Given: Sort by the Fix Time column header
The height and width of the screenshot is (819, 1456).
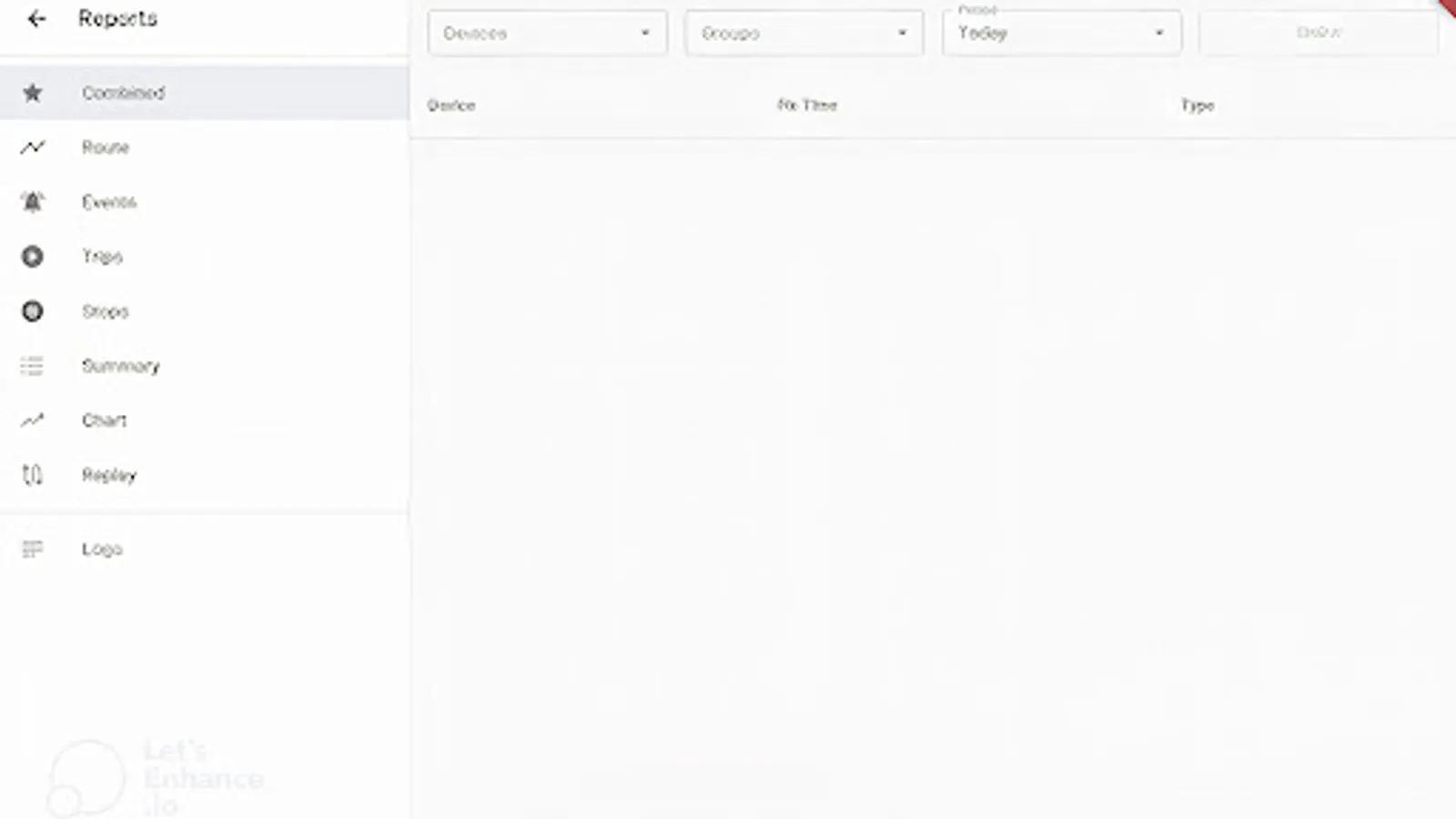Looking at the screenshot, I should 806,105.
